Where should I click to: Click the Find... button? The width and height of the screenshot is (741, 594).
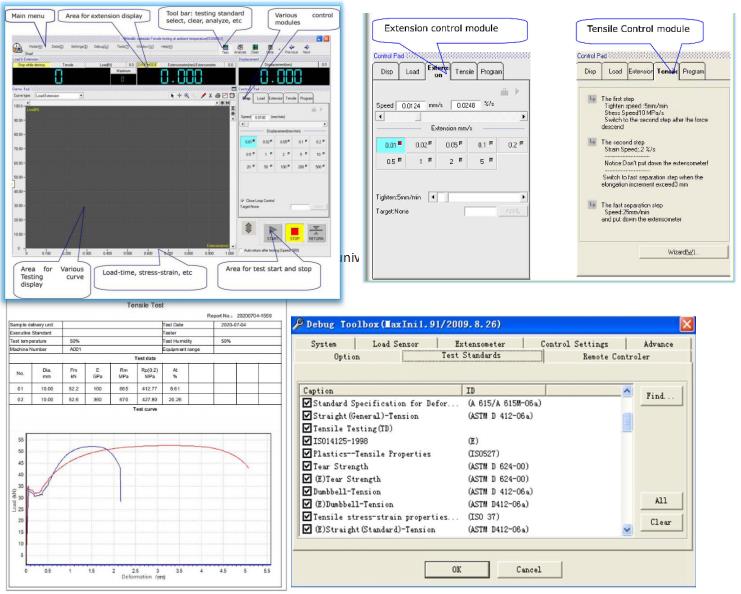pyautogui.click(x=659, y=396)
